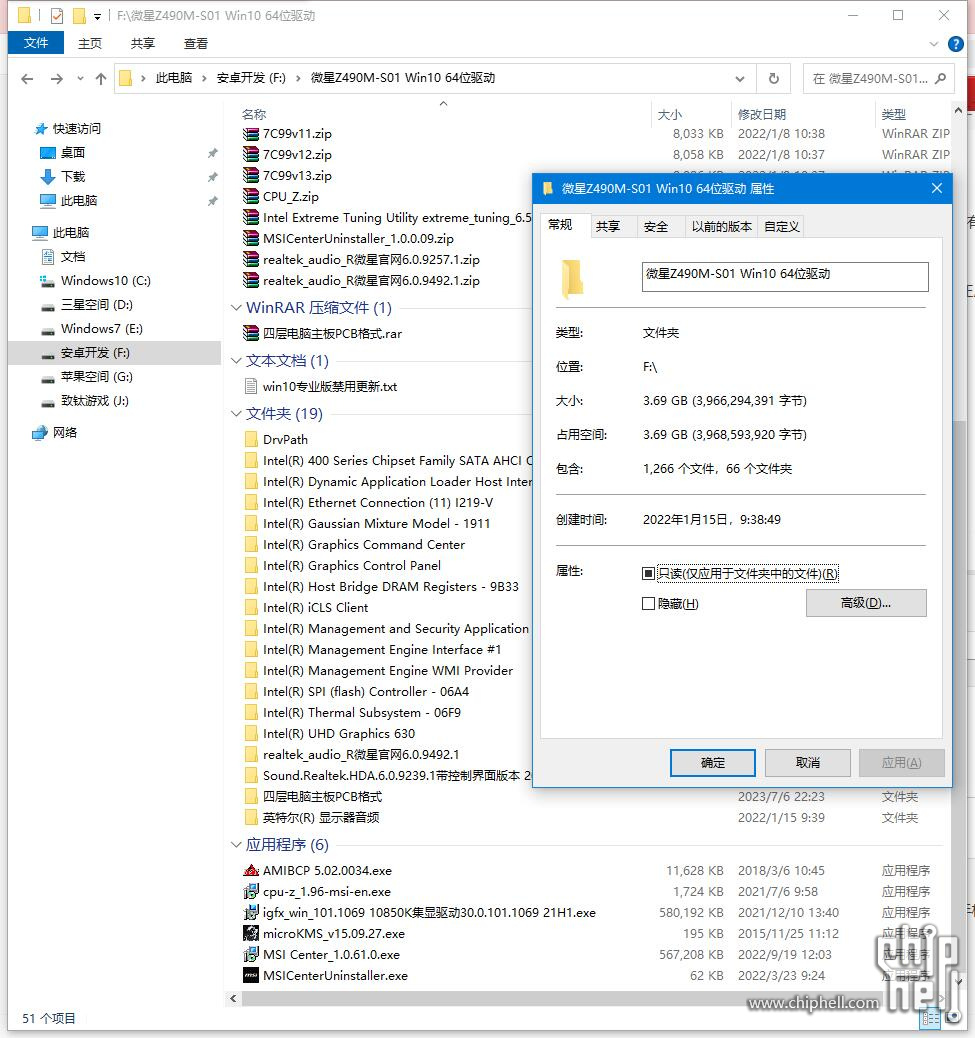Select 下载 downloads arrow icon
Image resolution: width=975 pixels, height=1038 pixels.
48,177
